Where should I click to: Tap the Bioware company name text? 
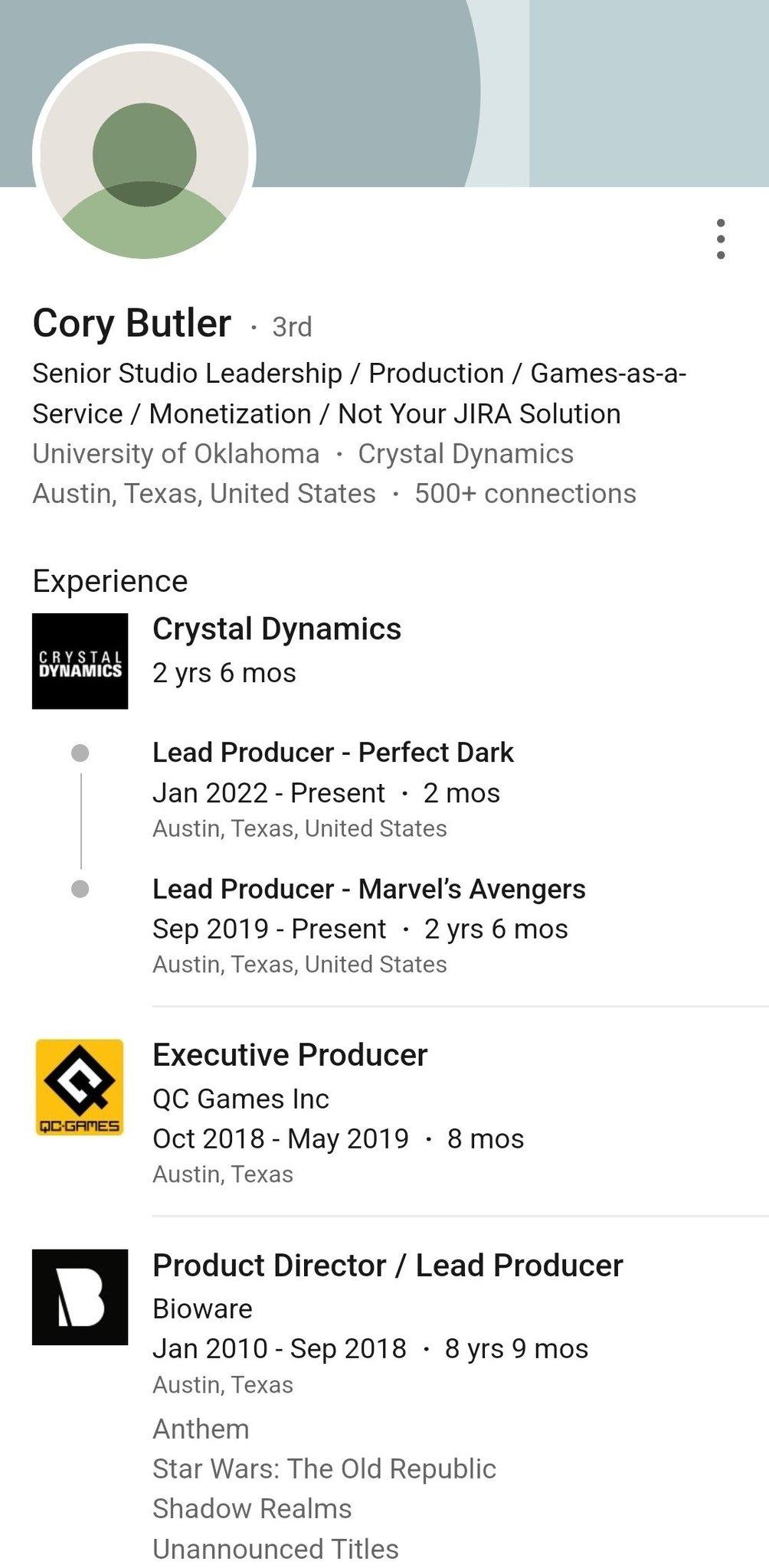coord(202,1308)
